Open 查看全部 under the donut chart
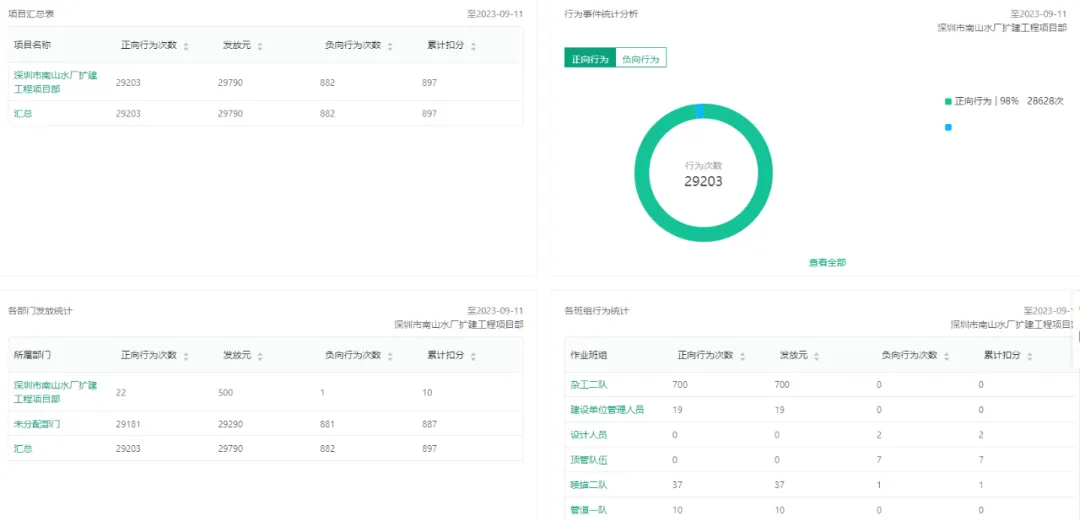The width and height of the screenshot is (1080, 521). (827, 263)
